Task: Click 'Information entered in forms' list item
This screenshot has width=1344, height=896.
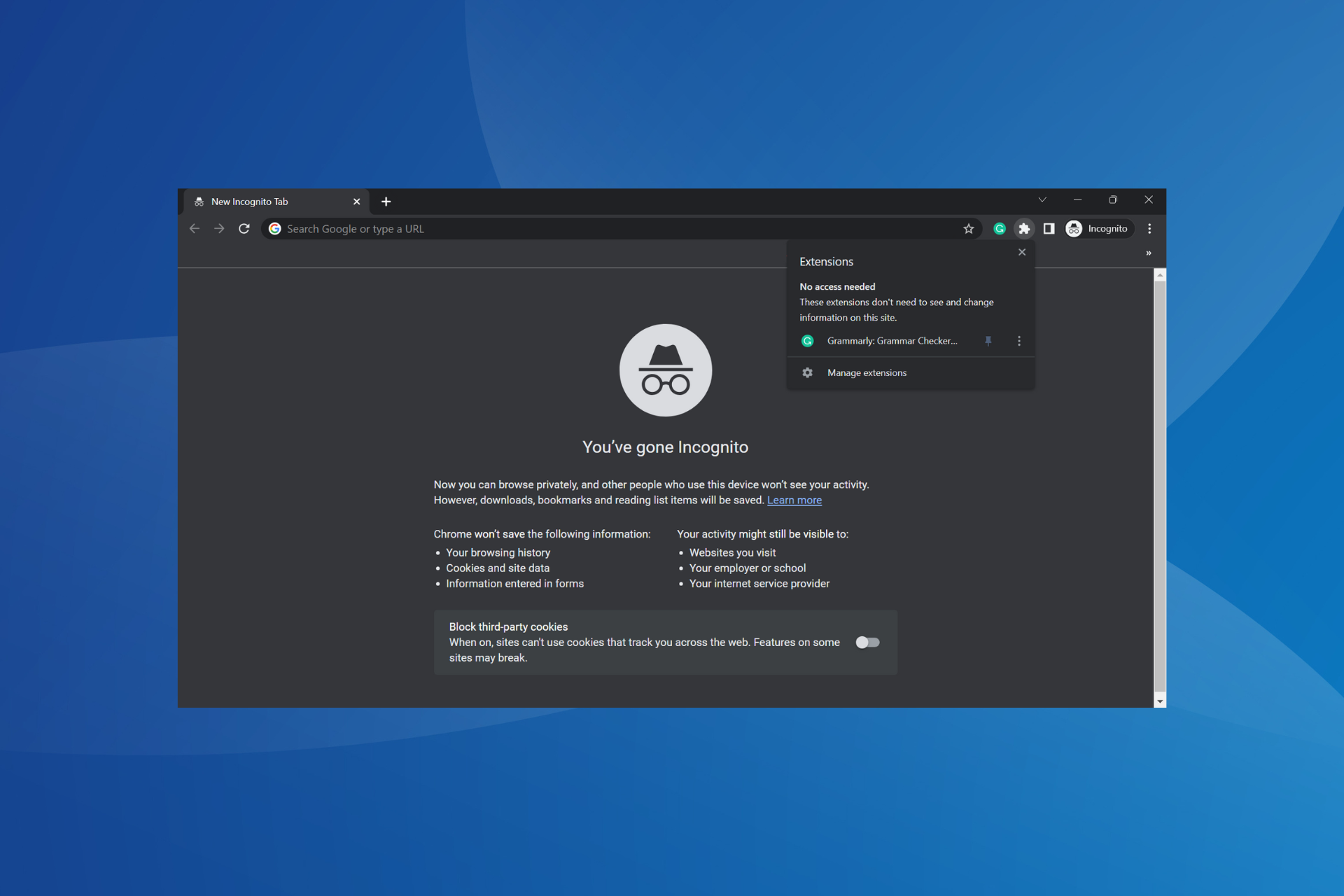Action: click(514, 584)
